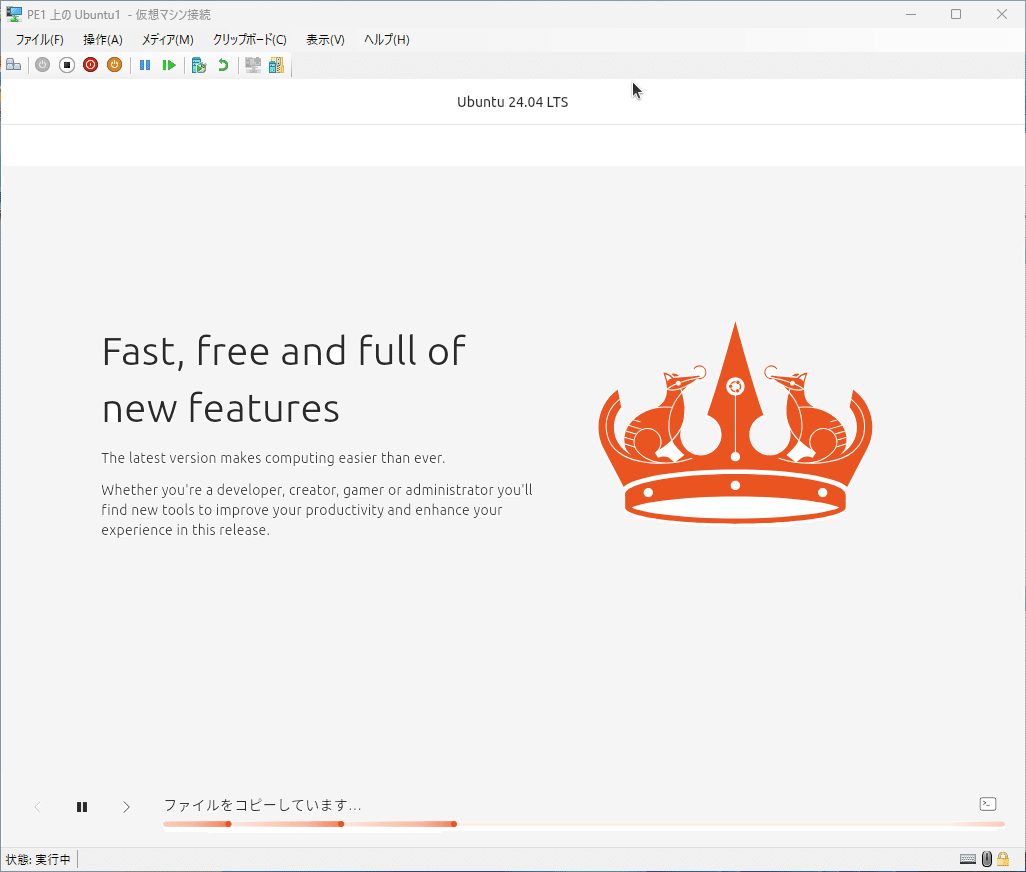Open the ファイル(F) menu

click(x=39, y=40)
